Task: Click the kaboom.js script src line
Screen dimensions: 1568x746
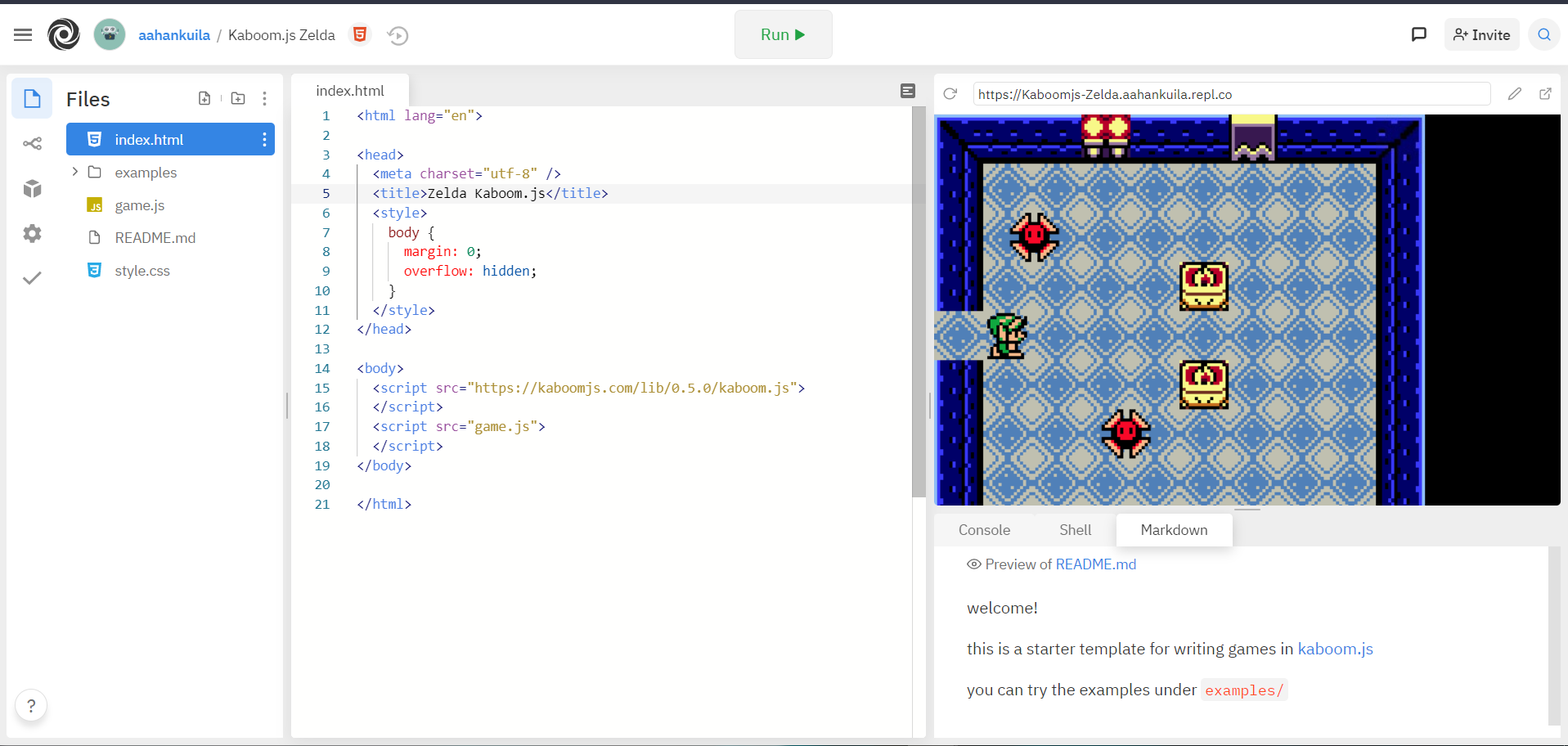Action: (x=589, y=388)
